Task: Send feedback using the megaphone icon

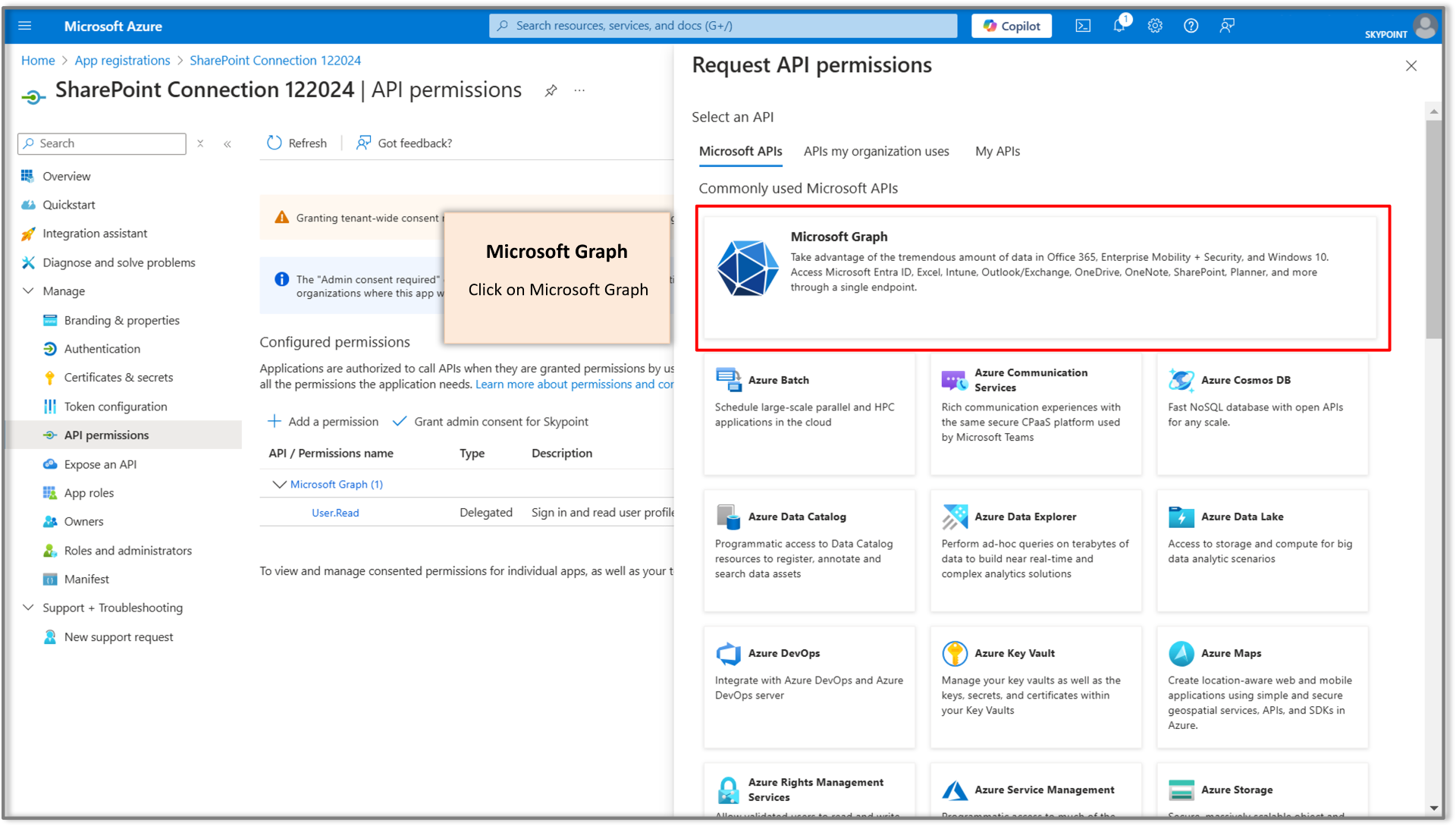Action: (x=1227, y=25)
